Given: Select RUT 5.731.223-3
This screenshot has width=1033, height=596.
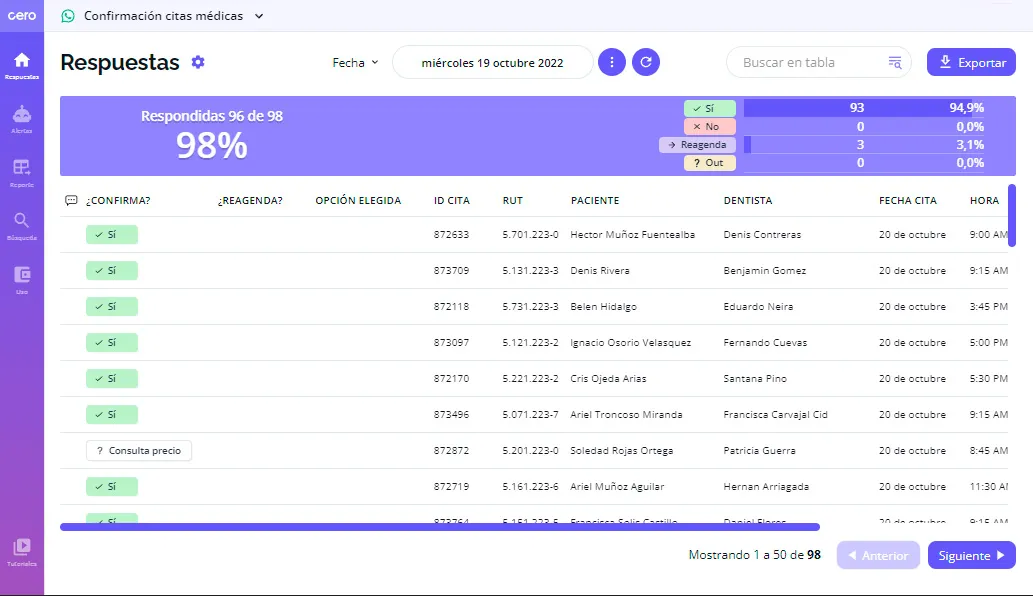Looking at the screenshot, I should 530,306.
